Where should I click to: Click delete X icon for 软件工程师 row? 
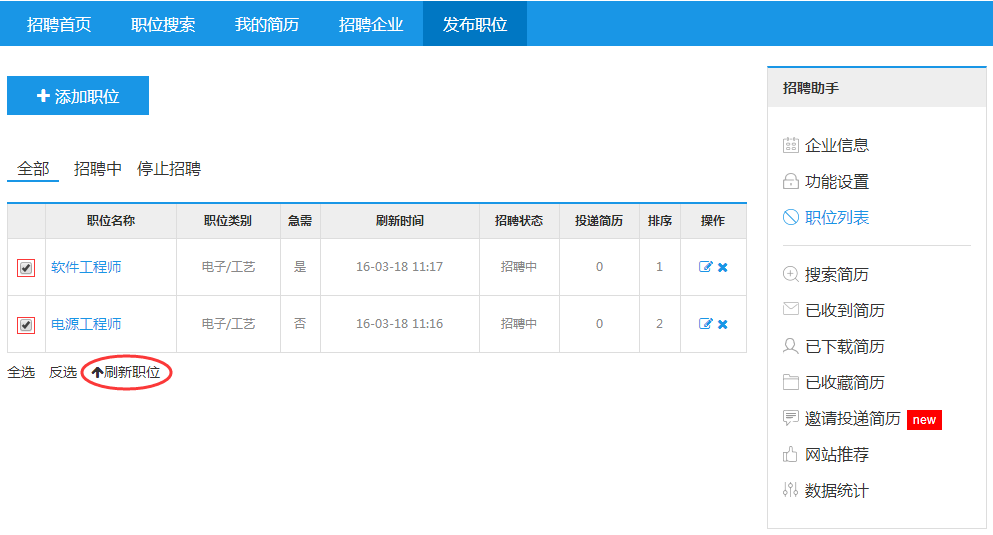click(723, 267)
